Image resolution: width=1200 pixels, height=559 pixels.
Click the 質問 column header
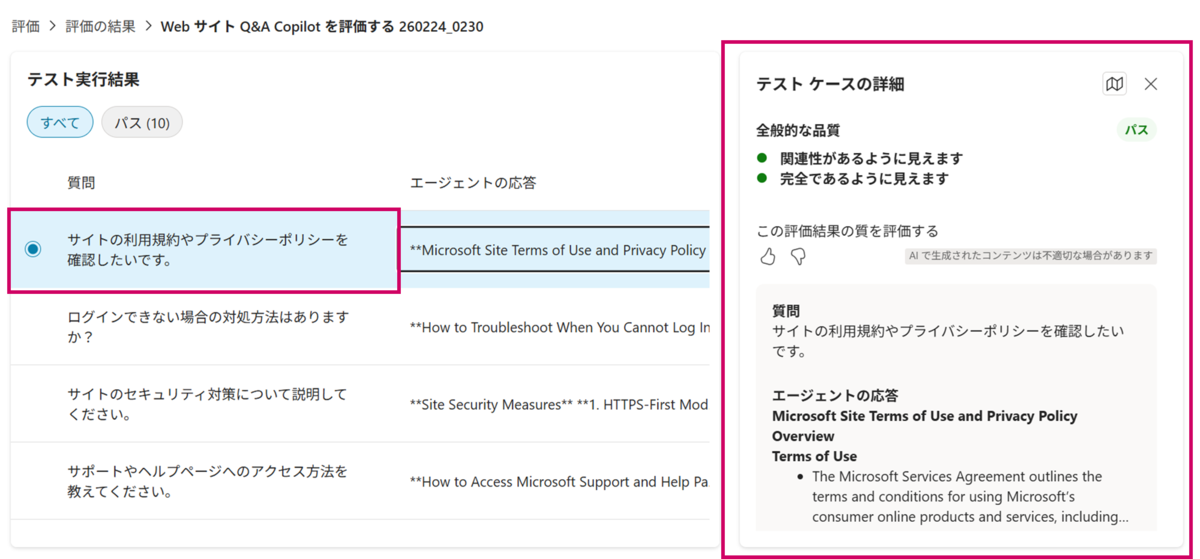[x=81, y=183]
